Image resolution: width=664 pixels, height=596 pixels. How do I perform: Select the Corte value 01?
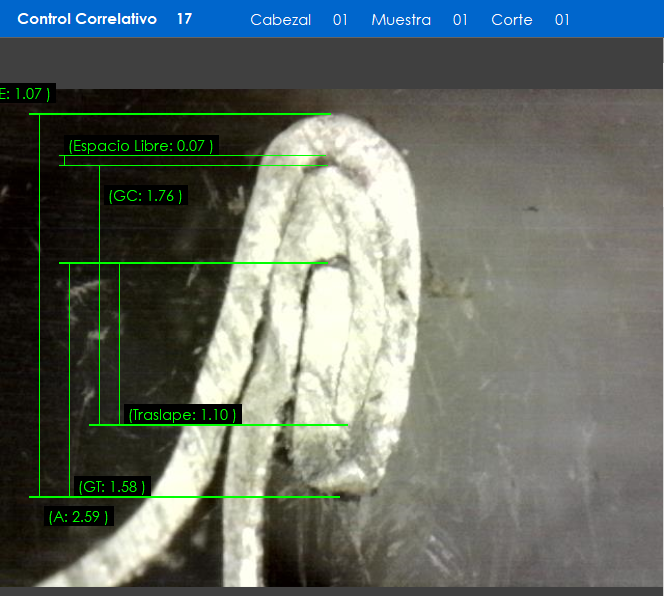(562, 20)
